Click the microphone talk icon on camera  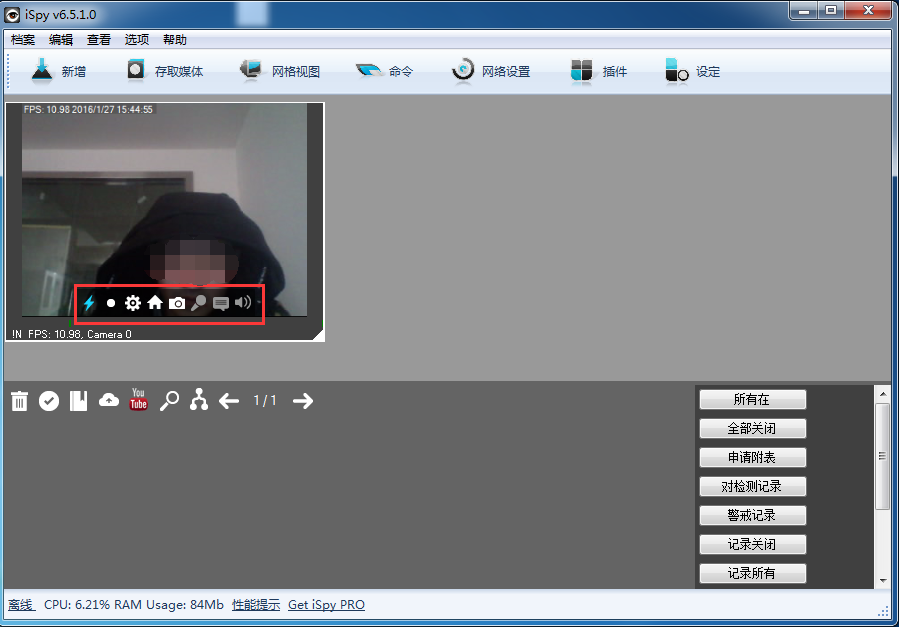click(198, 303)
